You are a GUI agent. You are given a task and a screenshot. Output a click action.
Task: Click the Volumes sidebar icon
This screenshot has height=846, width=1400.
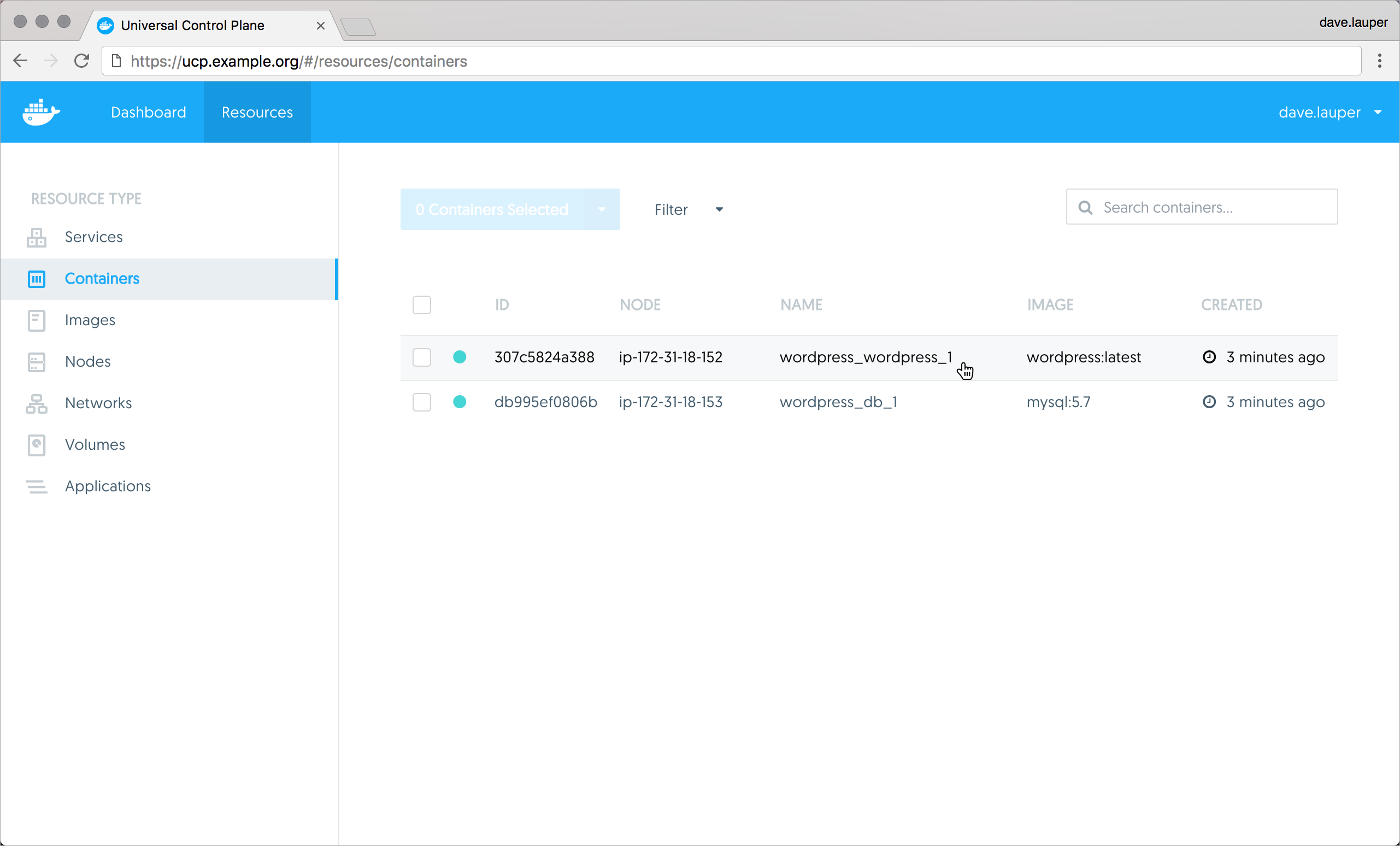pos(37,445)
